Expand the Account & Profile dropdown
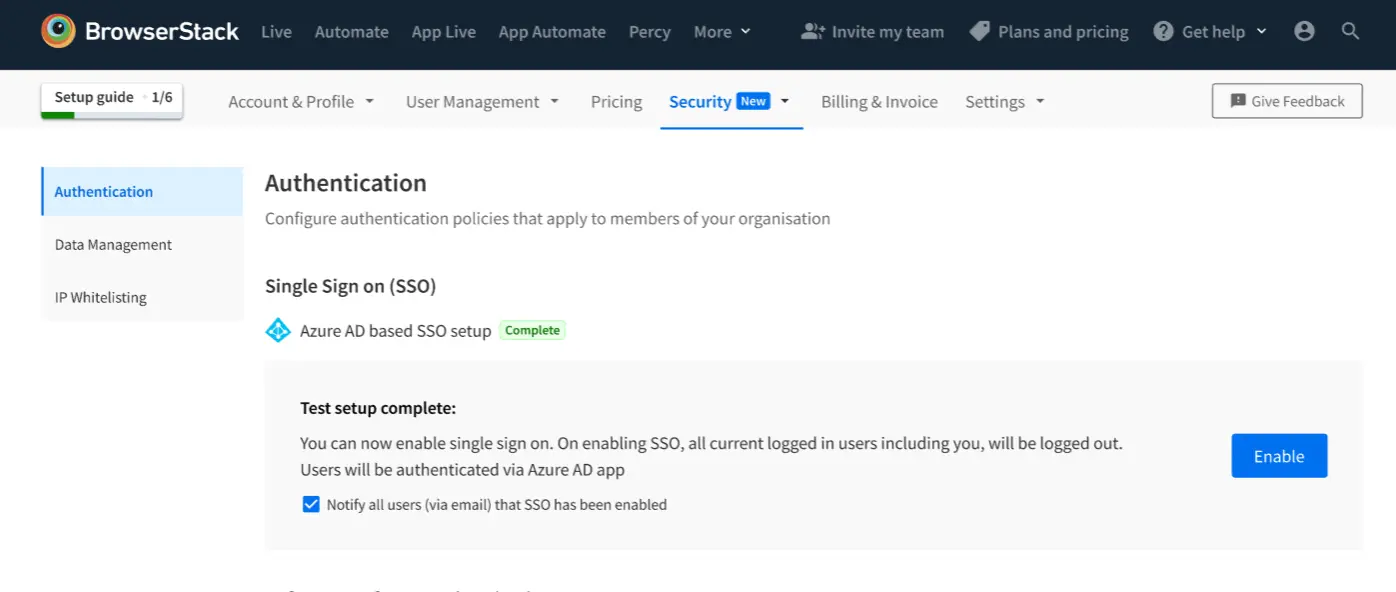Image resolution: width=1396 pixels, height=592 pixels. pyautogui.click(x=301, y=102)
